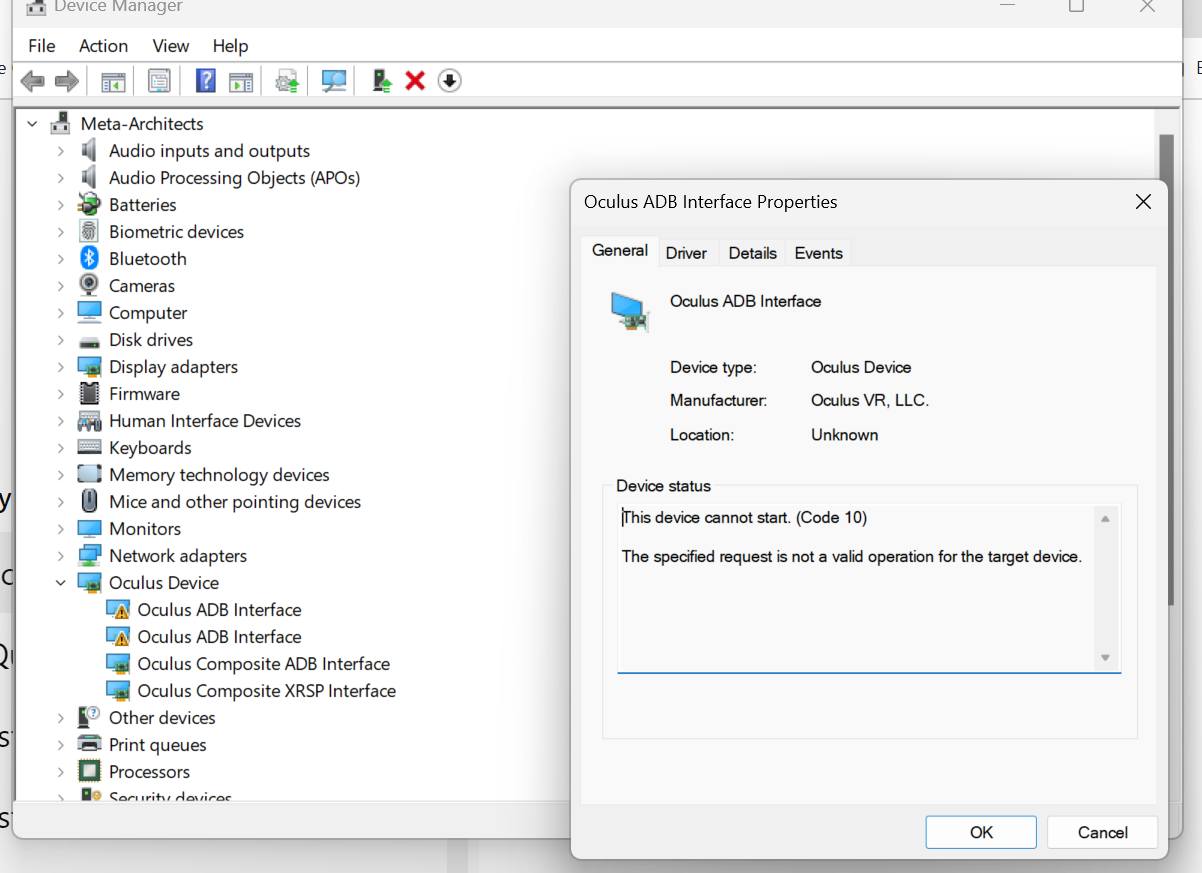
Task: Close the Oculus ADB Interface Properties dialog
Action: pyautogui.click(x=1143, y=202)
